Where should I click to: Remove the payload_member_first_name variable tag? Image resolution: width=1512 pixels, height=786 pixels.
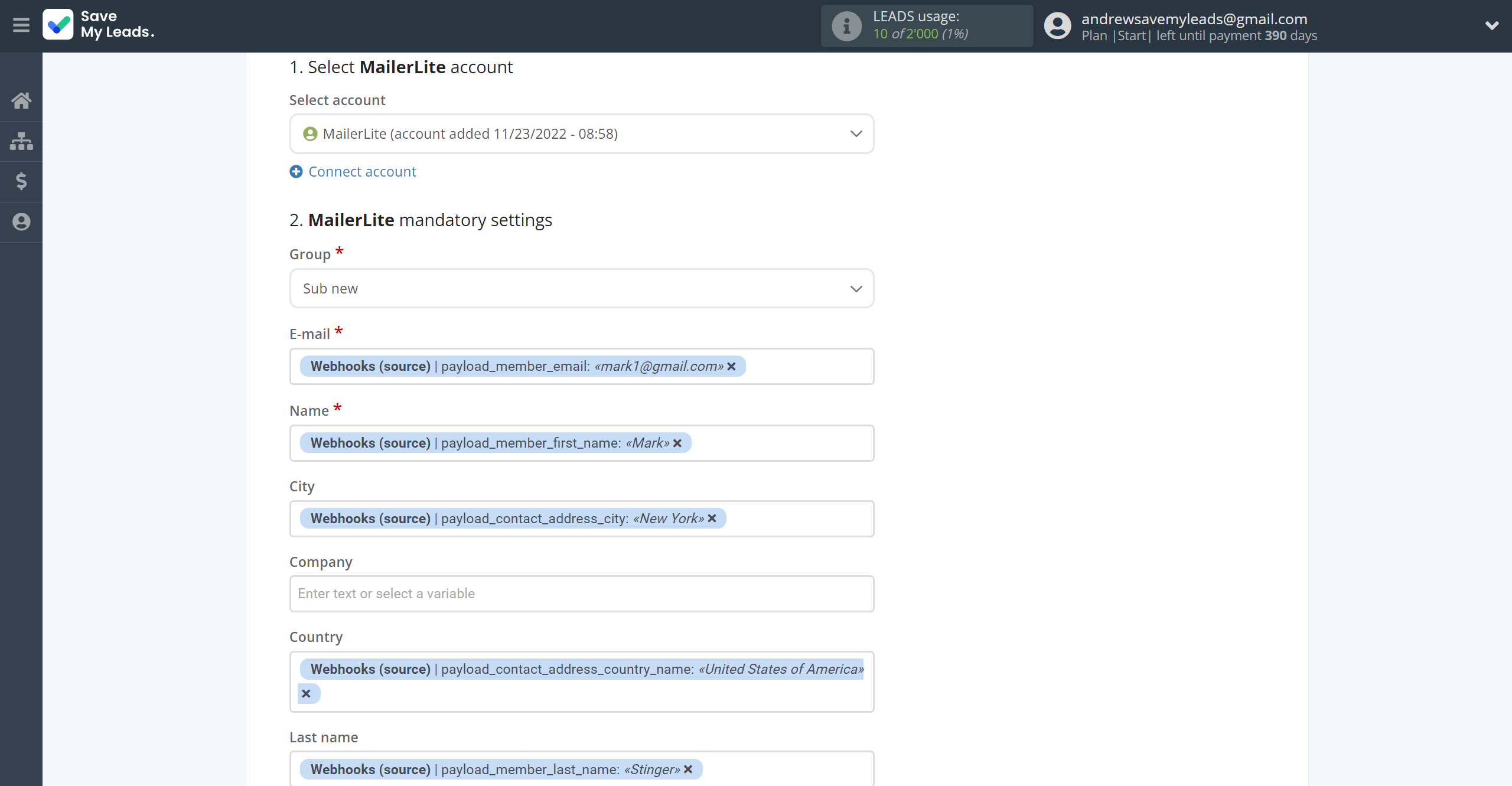(x=677, y=443)
